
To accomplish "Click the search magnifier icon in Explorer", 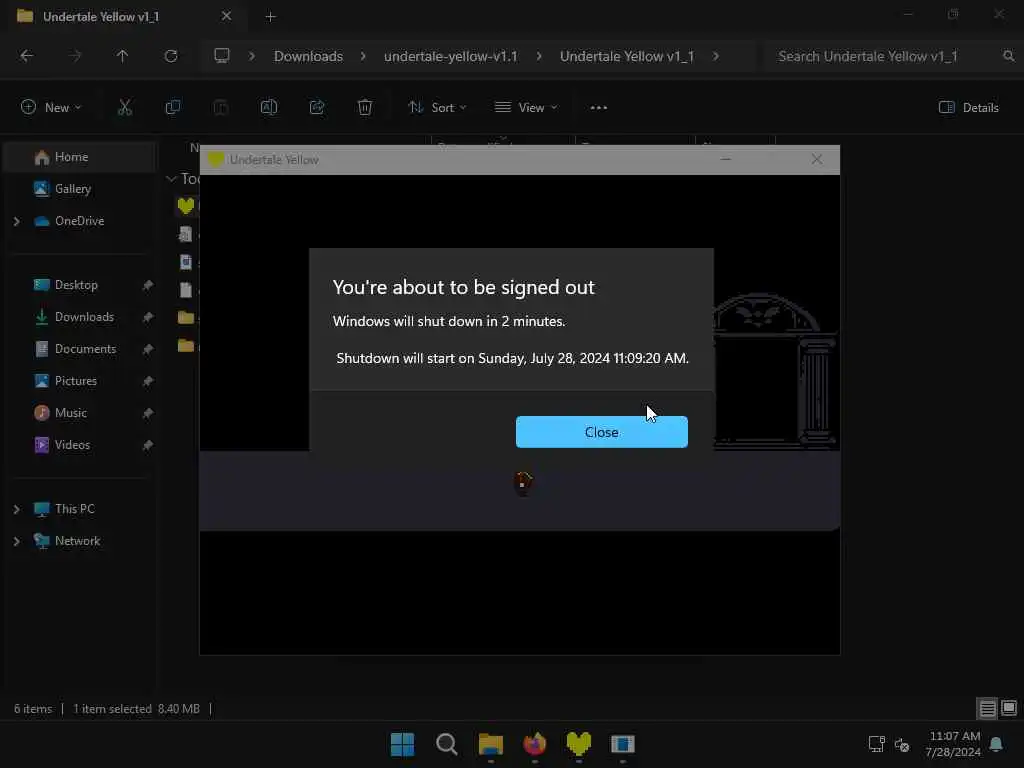I will click(x=1009, y=56).
